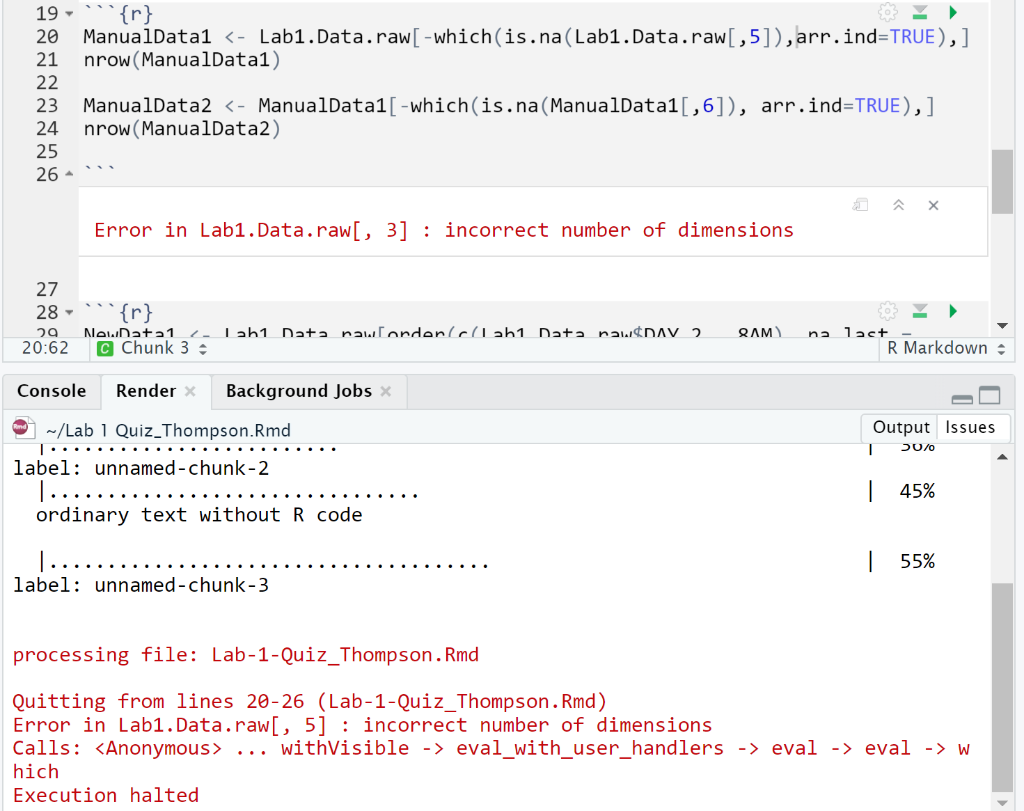Screen dimensions: 1024x811
Task: Click Render pane scroll up arrow
Action: 1002,457
